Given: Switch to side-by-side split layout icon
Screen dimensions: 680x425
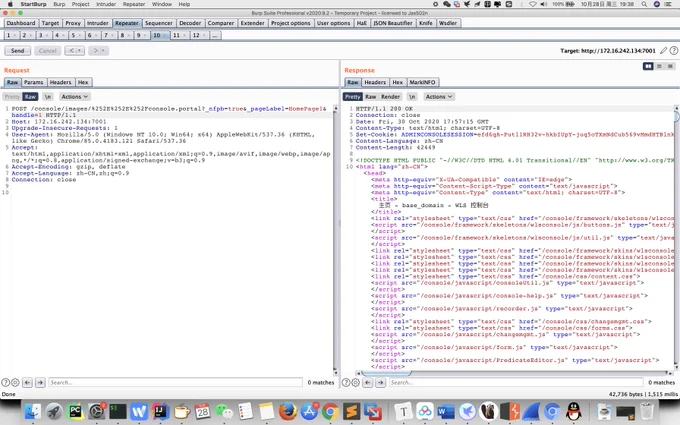Looking at the screenshot, I should (648, 66).
